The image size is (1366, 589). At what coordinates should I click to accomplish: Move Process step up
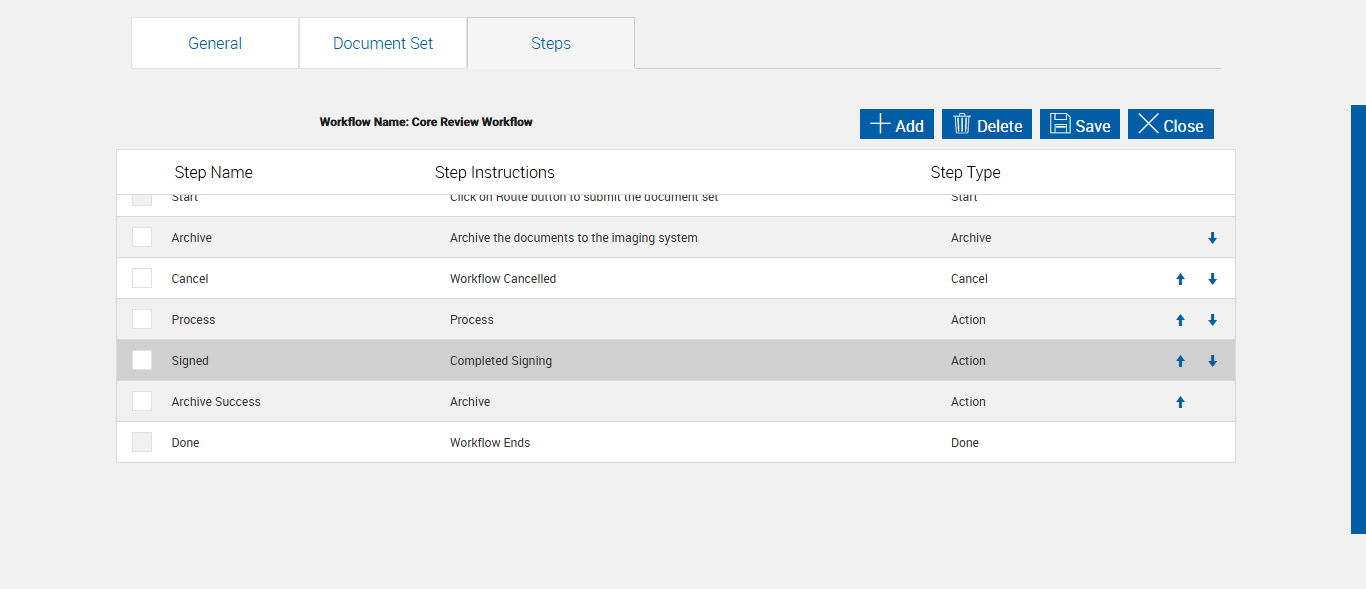tap(1180, 320)
